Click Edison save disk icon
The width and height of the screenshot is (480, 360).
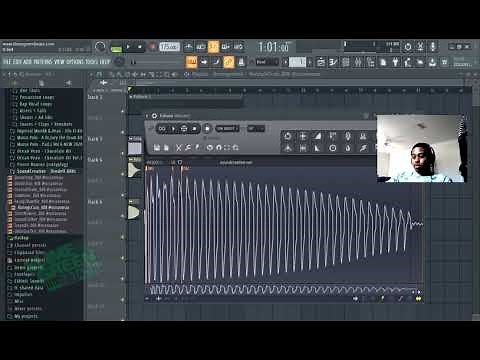pyautogui.click(x=157, y=148)
